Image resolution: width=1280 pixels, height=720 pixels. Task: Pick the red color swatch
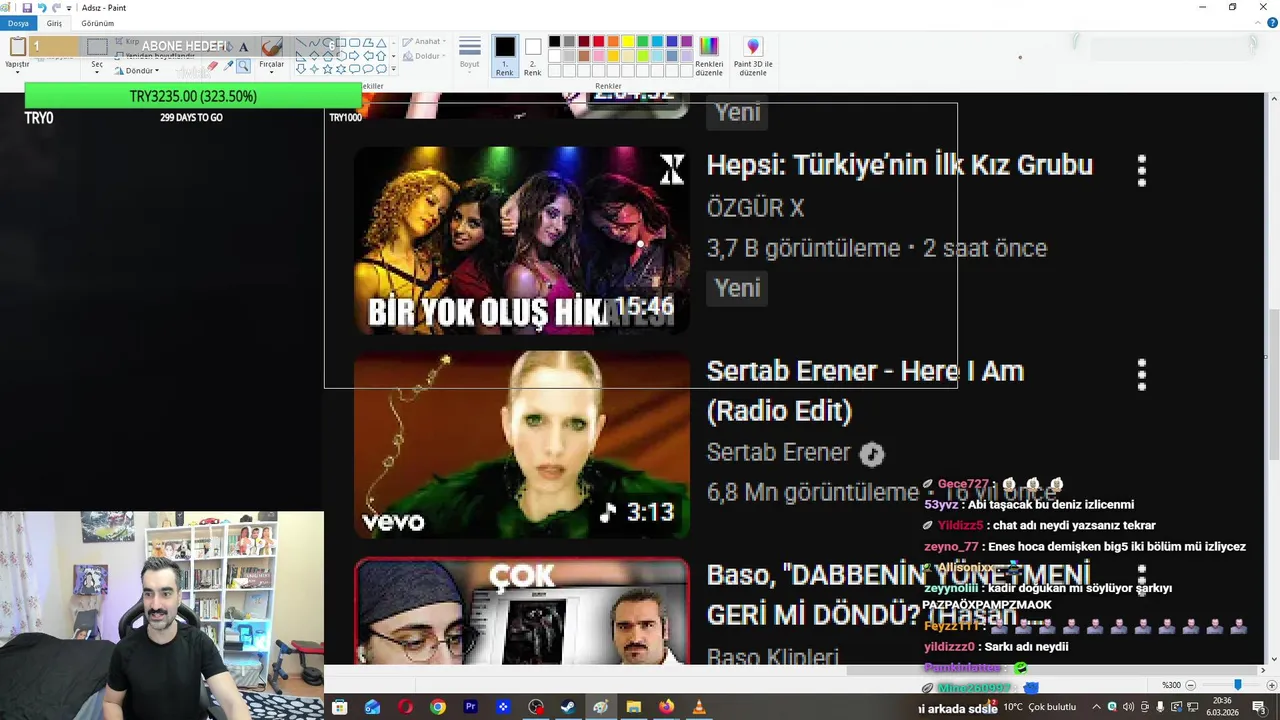[x=598, y=41]
